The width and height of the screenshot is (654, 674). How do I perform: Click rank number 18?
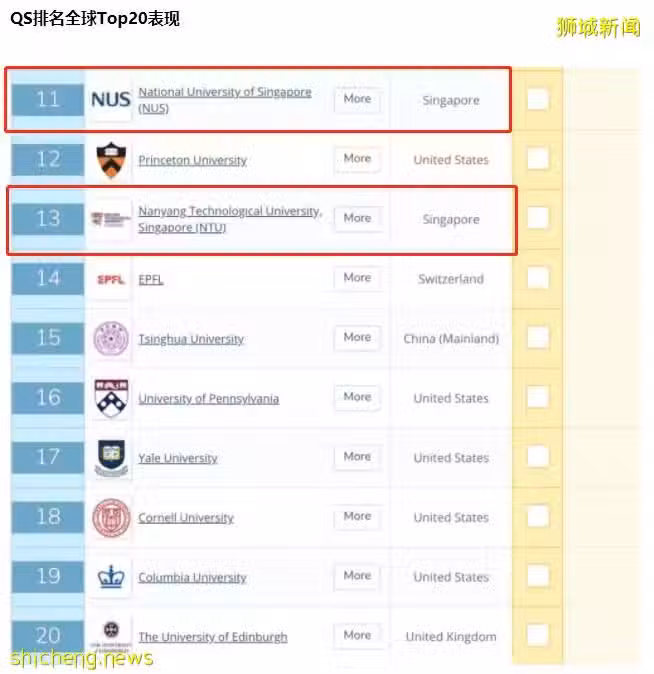(x=48, y=517)
